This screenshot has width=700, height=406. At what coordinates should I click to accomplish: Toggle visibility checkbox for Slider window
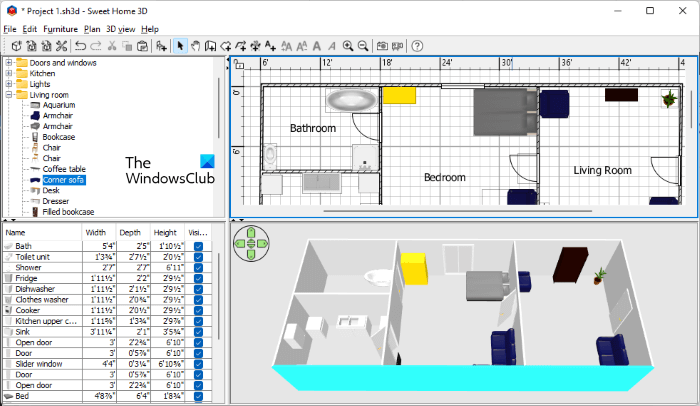coord(198,363)
